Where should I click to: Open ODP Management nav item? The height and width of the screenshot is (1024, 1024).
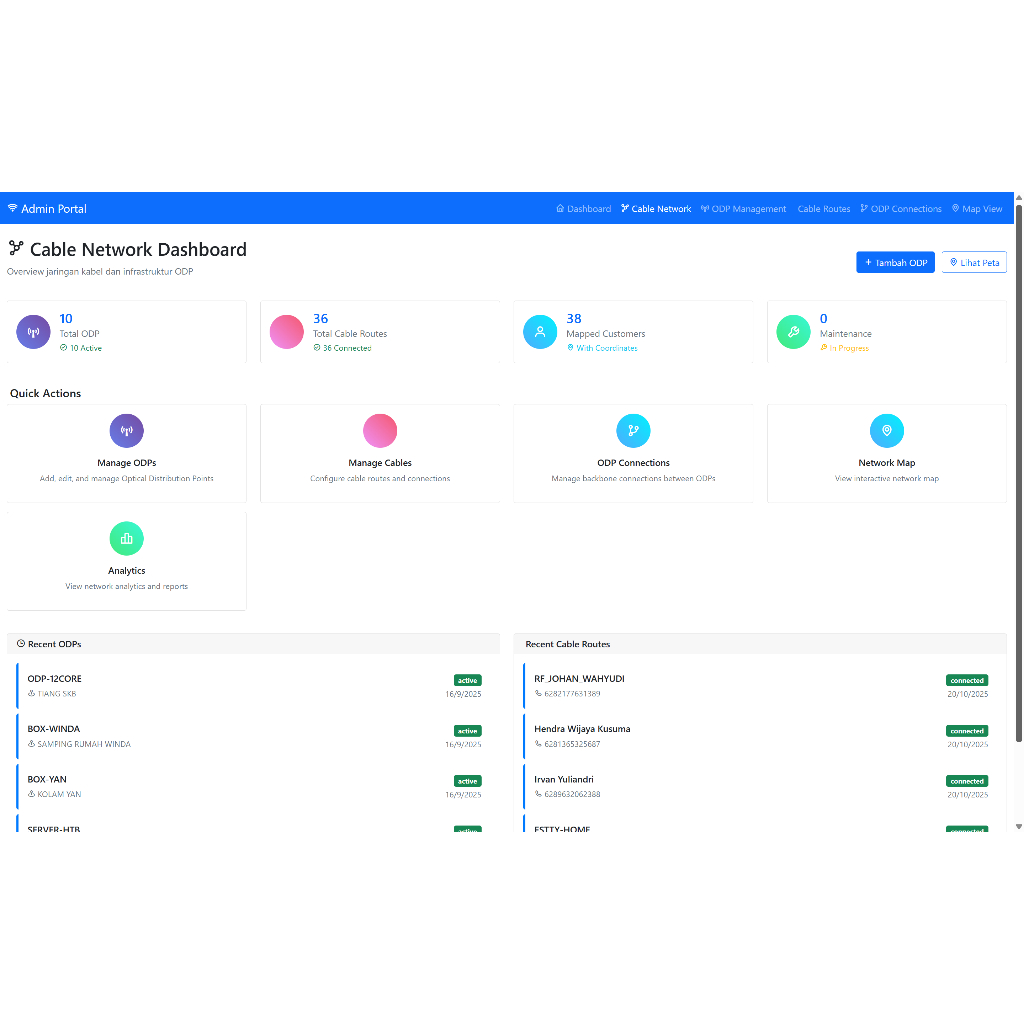743,209
